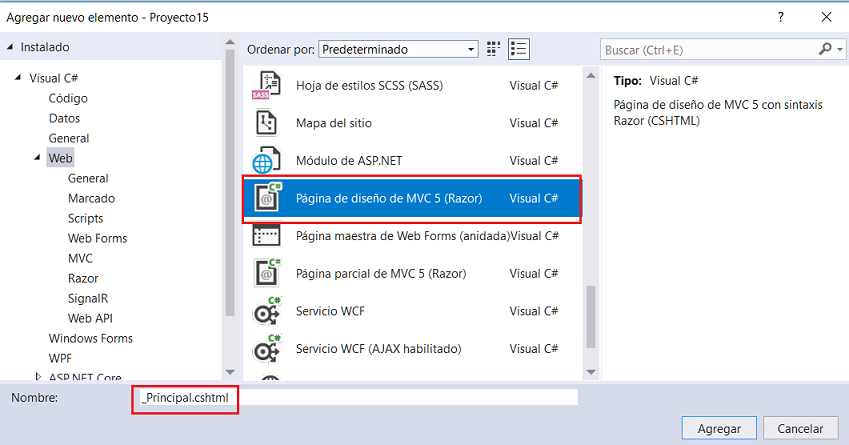The image size is (849, 445).
Task: Select Página maestra de Web Forms (anidada)
Action: pos(403,236)
